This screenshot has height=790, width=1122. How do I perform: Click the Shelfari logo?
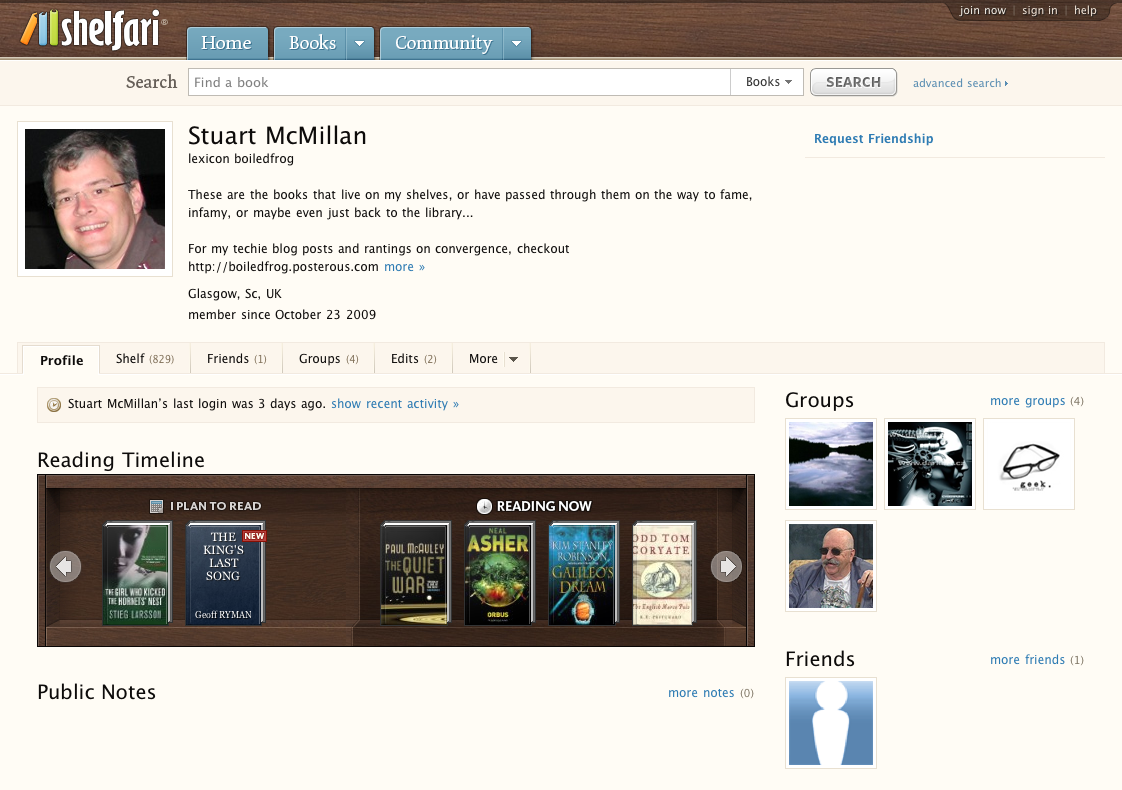pos(93,30)
